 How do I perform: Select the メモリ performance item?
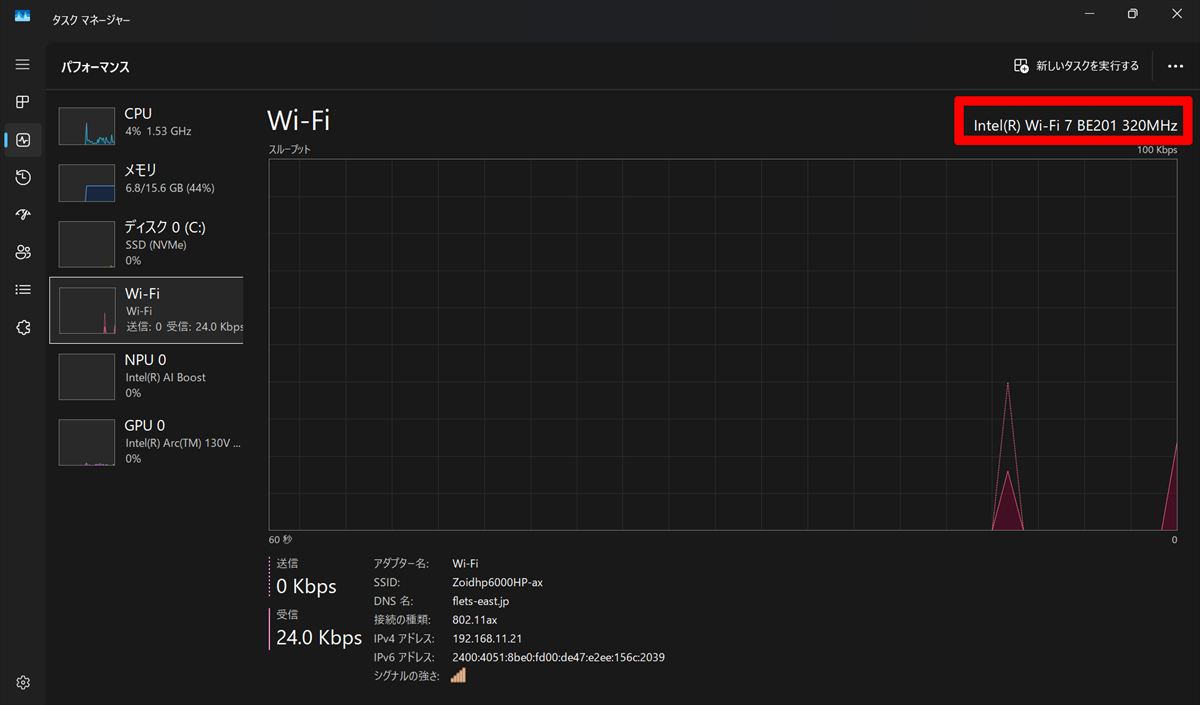[146, 183]
